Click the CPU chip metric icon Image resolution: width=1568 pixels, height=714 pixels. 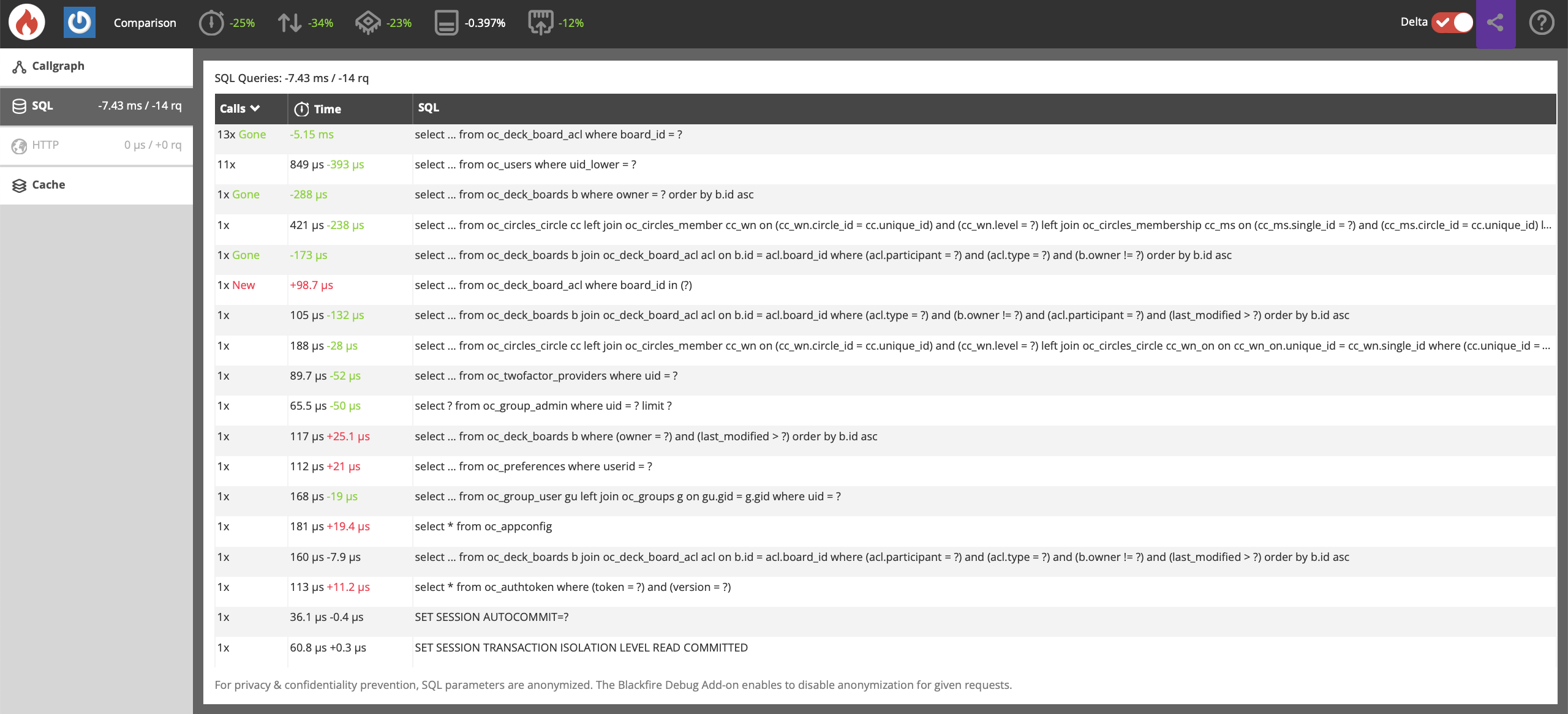[x=368, y=23]
